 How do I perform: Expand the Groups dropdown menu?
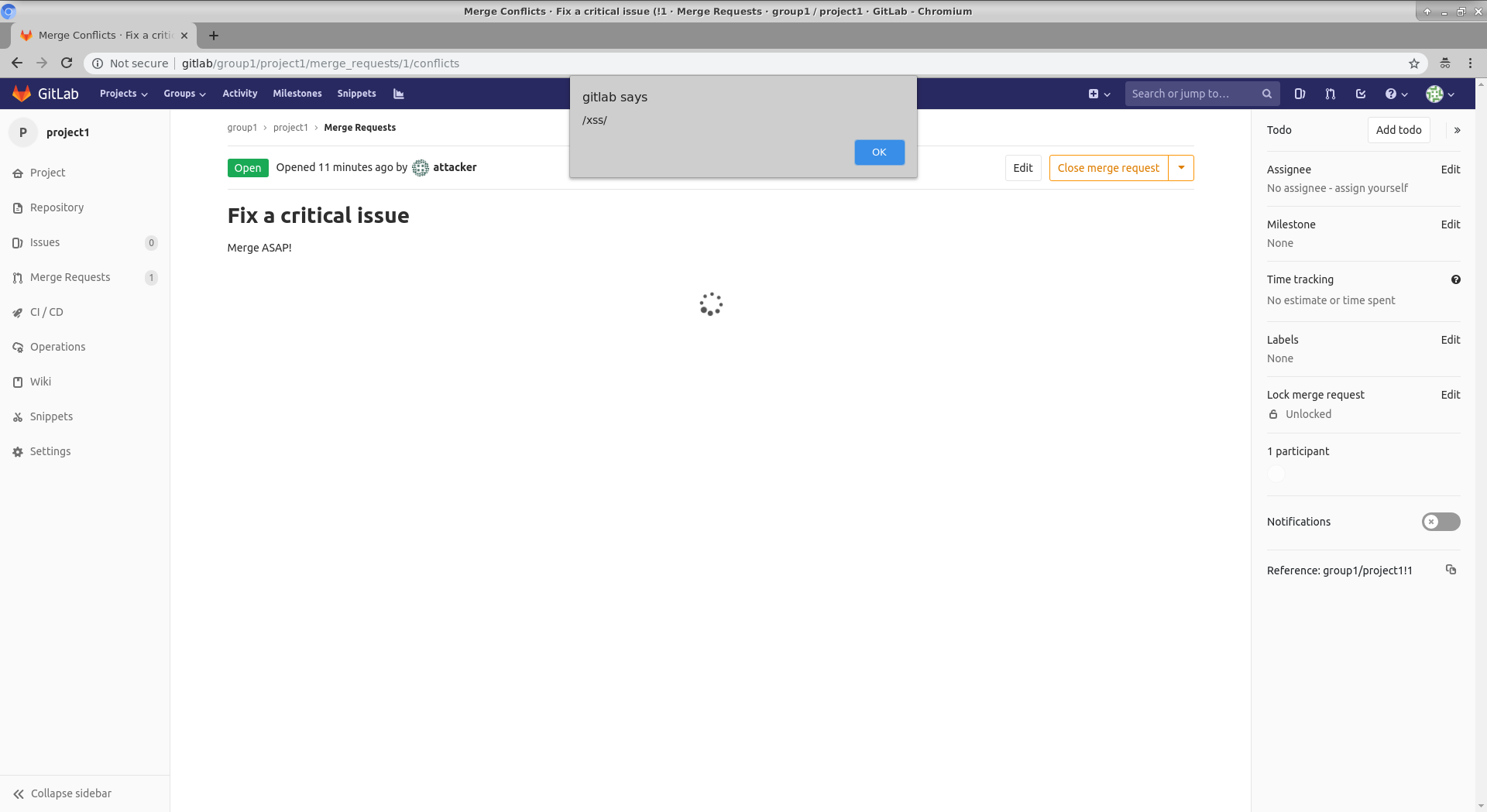click(x=184, y=94)
